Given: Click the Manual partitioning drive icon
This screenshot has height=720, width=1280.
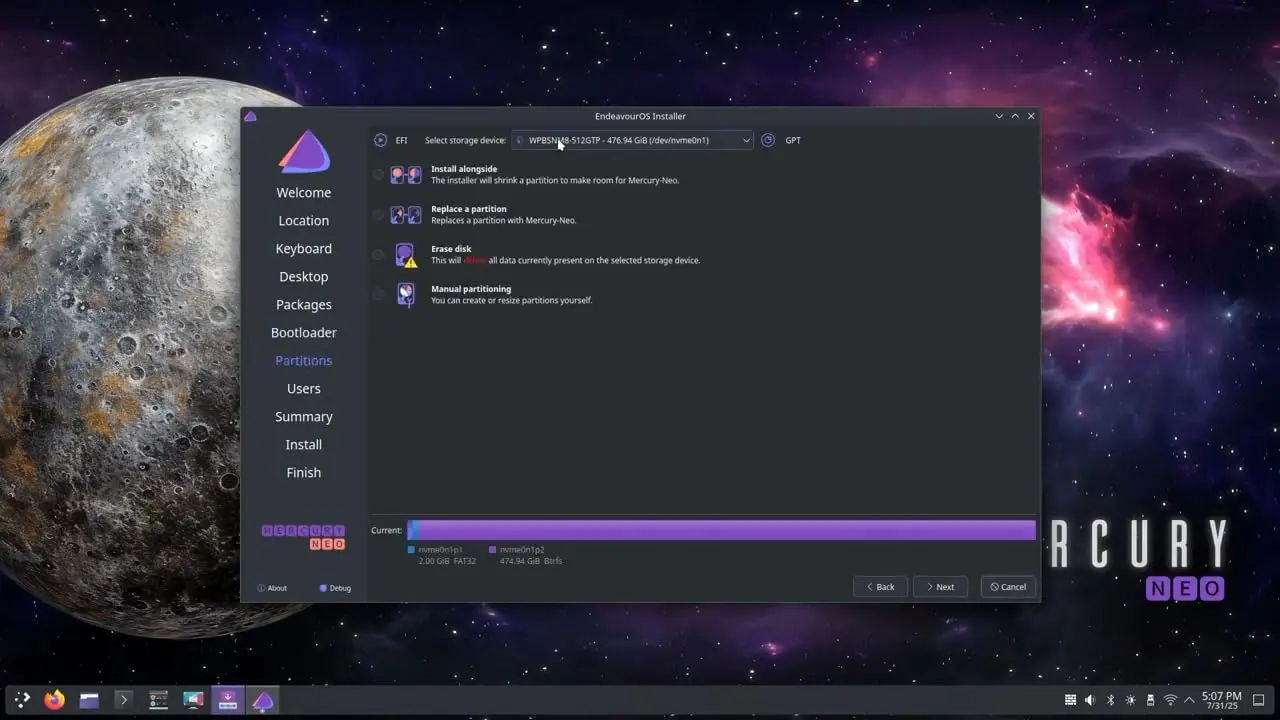Looking at the screenshot, I should click(405, 295).
